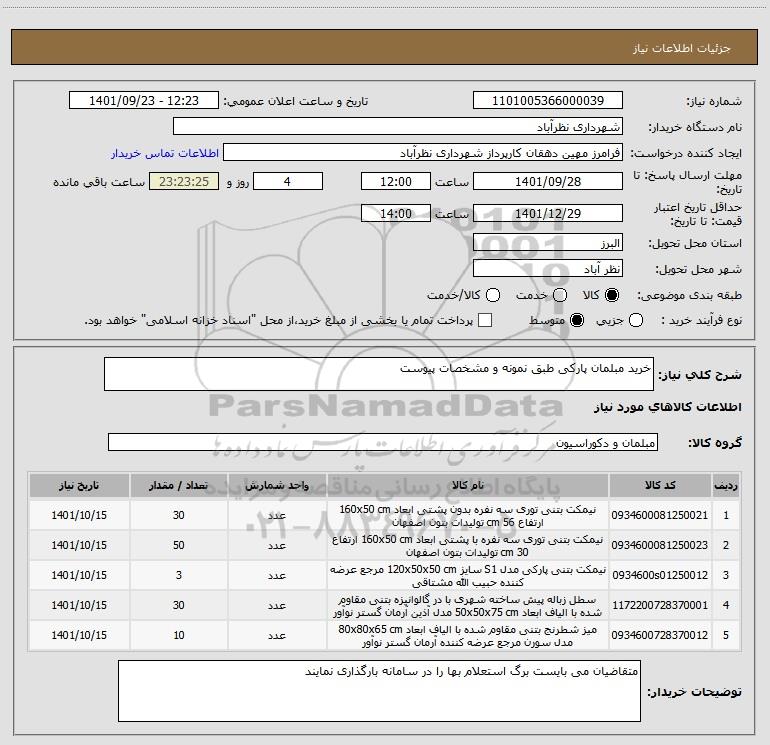Image resolution: width=770 pixels, height=745 pixels.
Task: Click the remaining days field showing 4
Action: [x=288, y=181]
